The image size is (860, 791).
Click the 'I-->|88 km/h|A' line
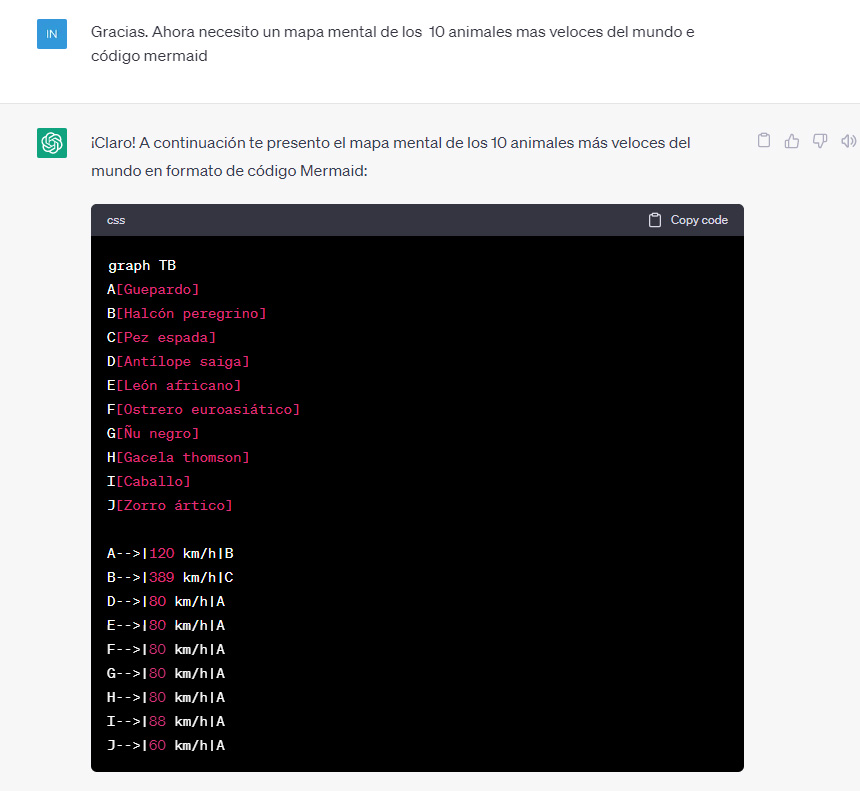point(166,721)
